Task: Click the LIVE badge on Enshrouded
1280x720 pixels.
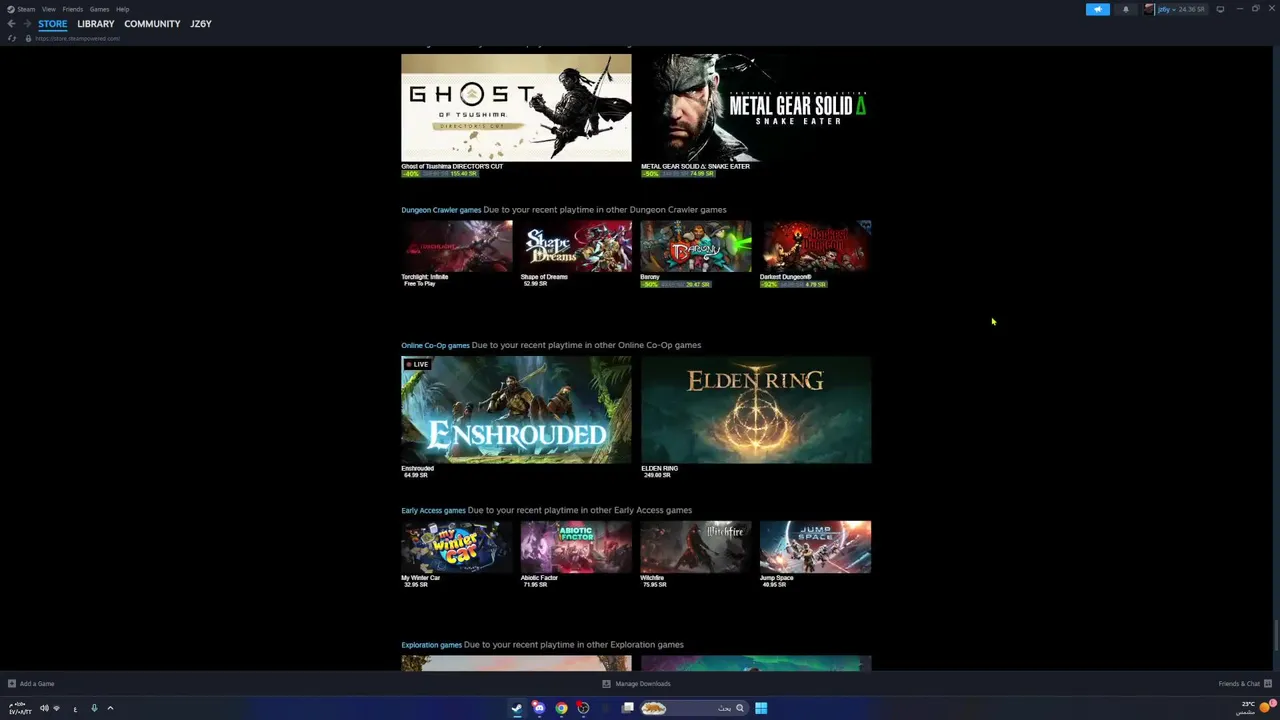Action: tap(417, 364)
